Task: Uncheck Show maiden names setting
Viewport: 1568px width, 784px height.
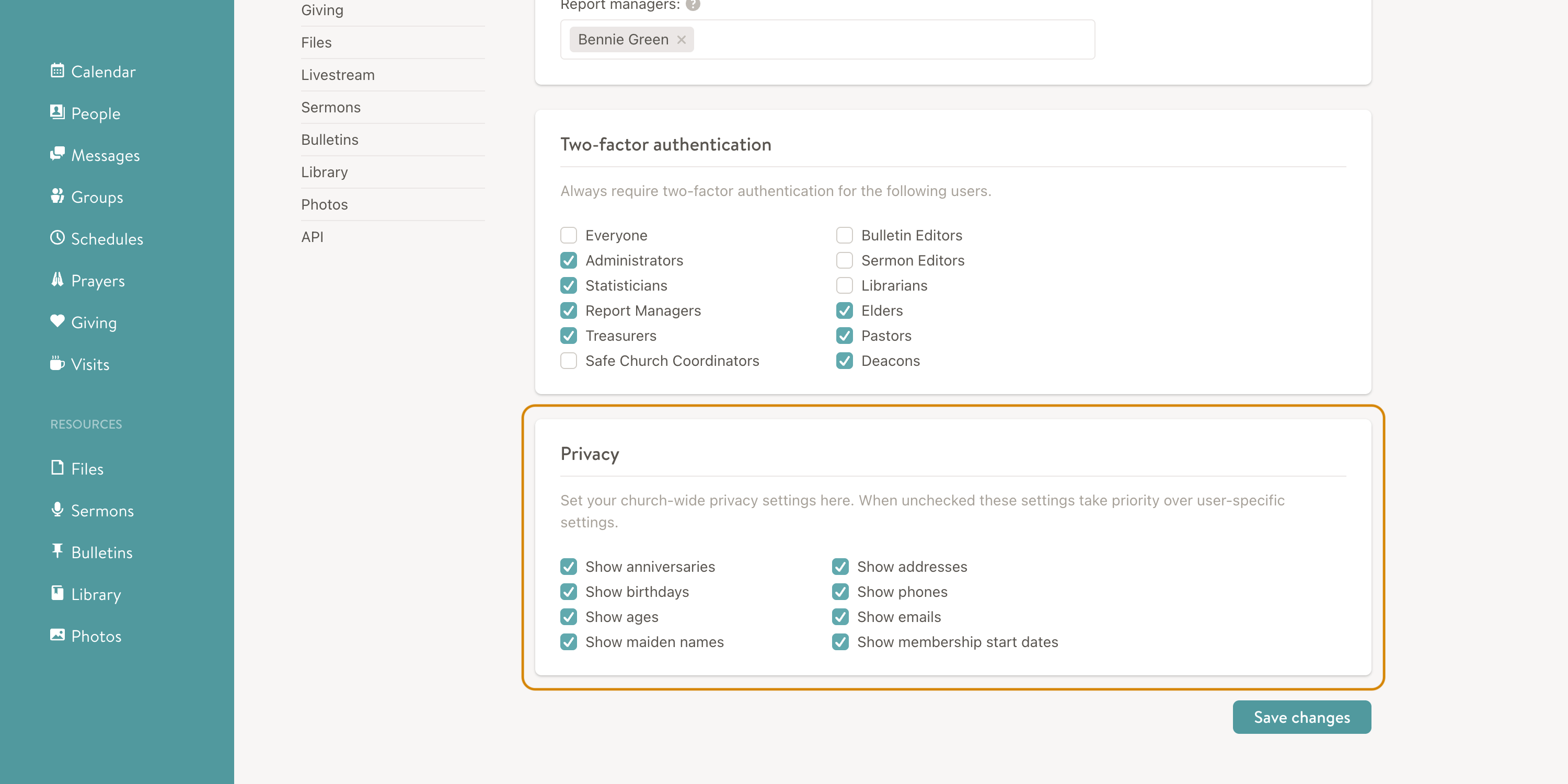Action: point(569,641)
